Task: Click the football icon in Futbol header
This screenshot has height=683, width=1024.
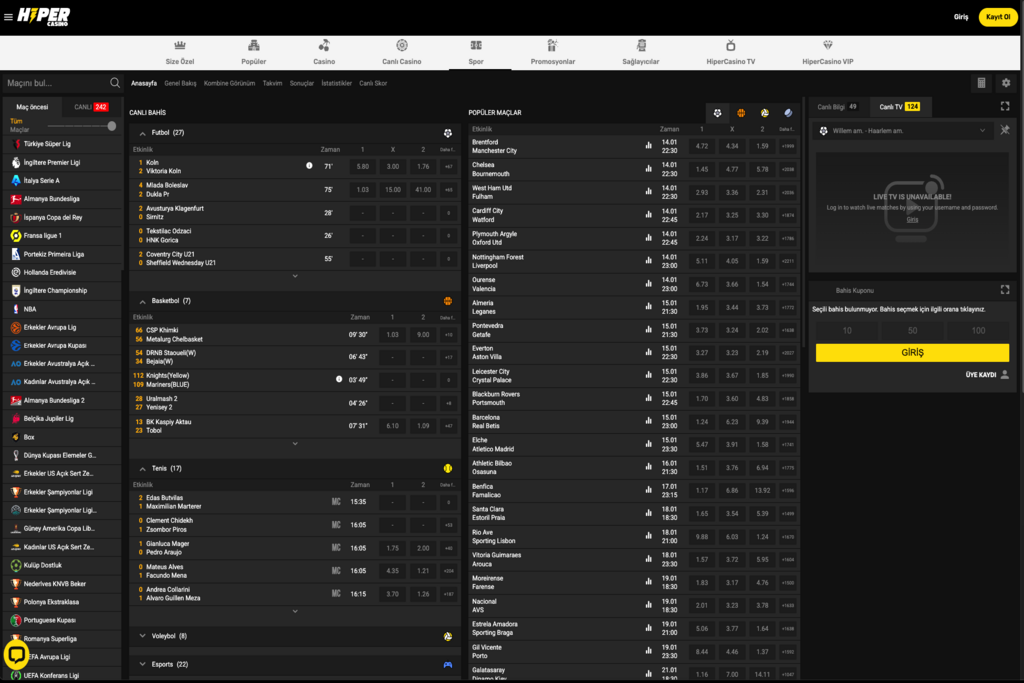Action: (447, 133)
